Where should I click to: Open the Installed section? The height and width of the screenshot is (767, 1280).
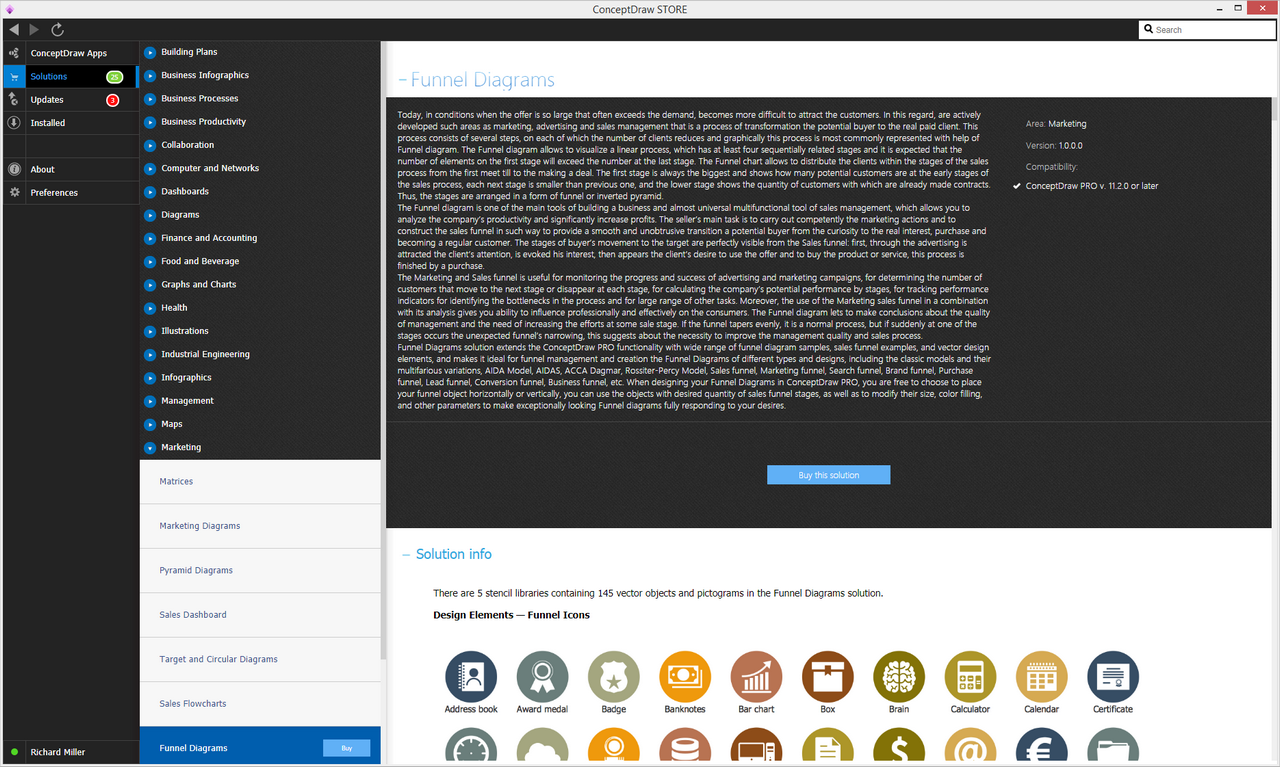70,122
